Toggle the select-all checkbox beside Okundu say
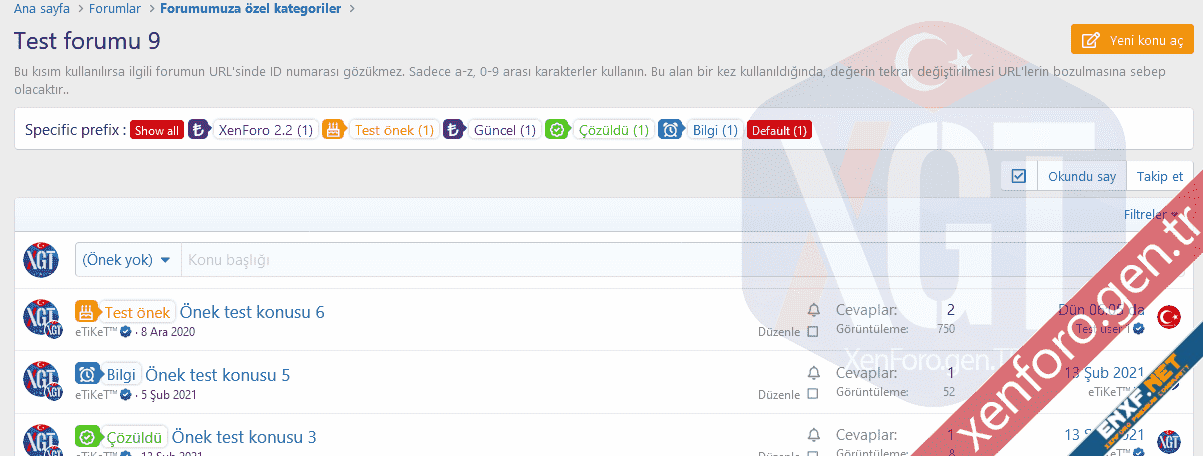The width and height of the screenshot is (1203, 456). [x=1019, y=176]
